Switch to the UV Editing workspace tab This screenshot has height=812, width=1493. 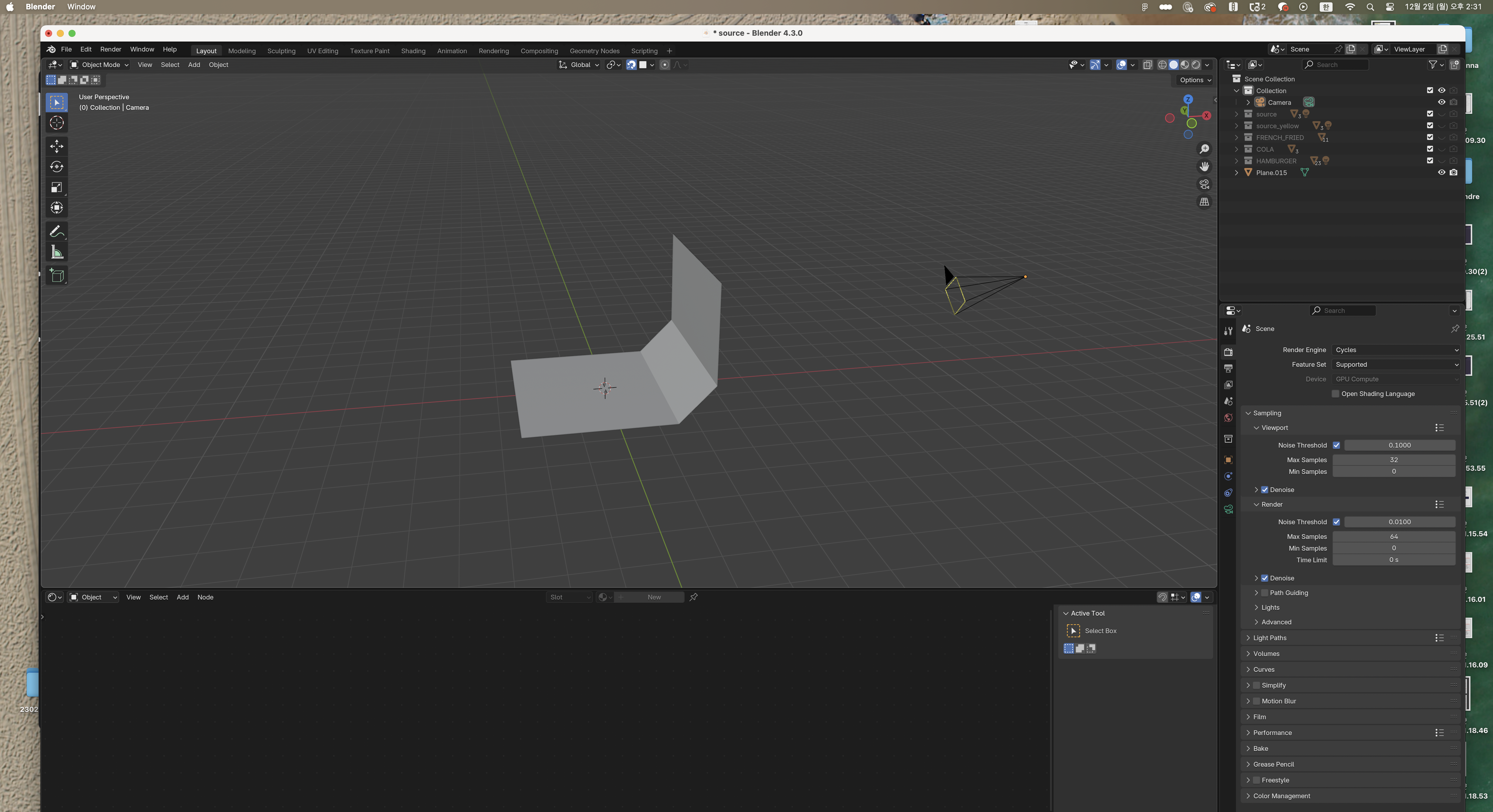[x=322, y=51]
